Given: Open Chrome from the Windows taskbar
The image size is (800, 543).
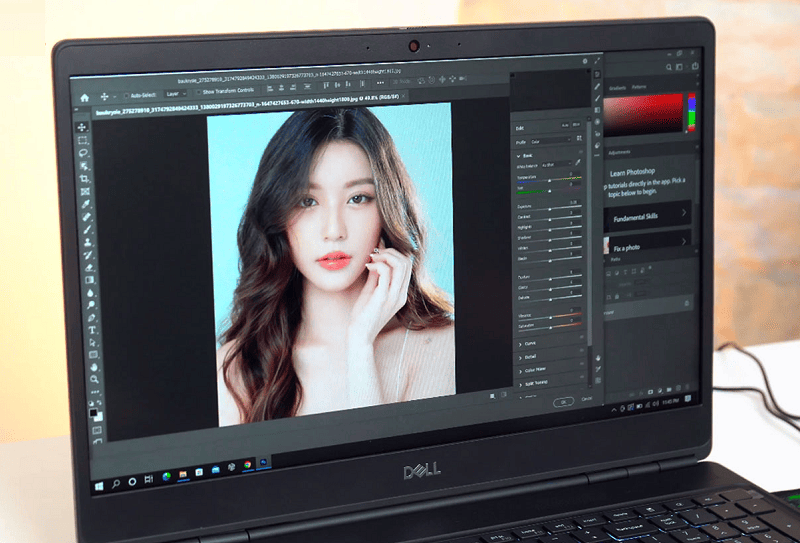Looking at the screenshot, I should 247,465.
